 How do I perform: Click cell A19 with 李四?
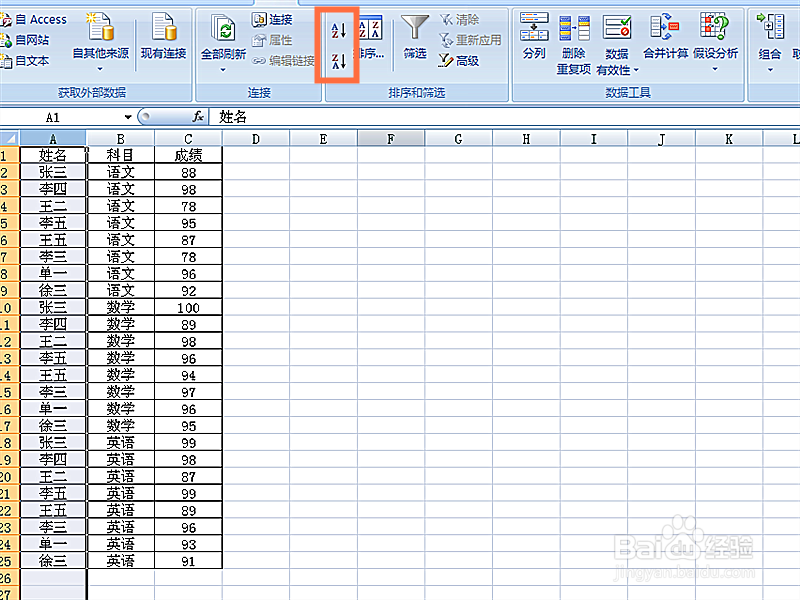point(53,459)
